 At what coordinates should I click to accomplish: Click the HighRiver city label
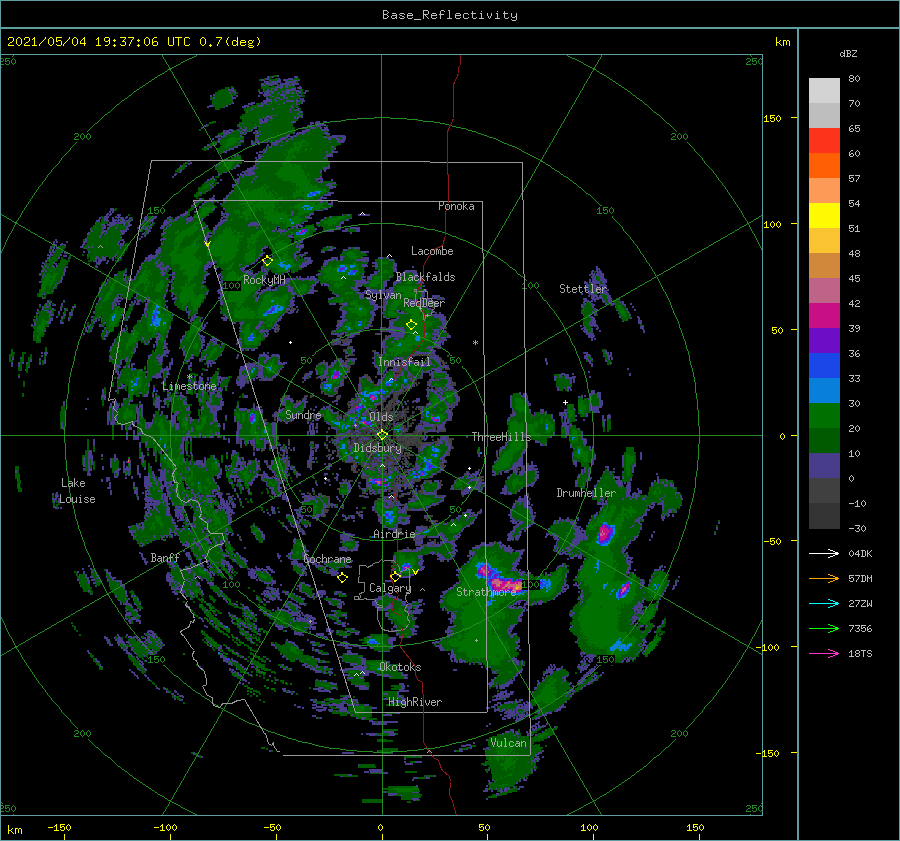pos(415,702)
